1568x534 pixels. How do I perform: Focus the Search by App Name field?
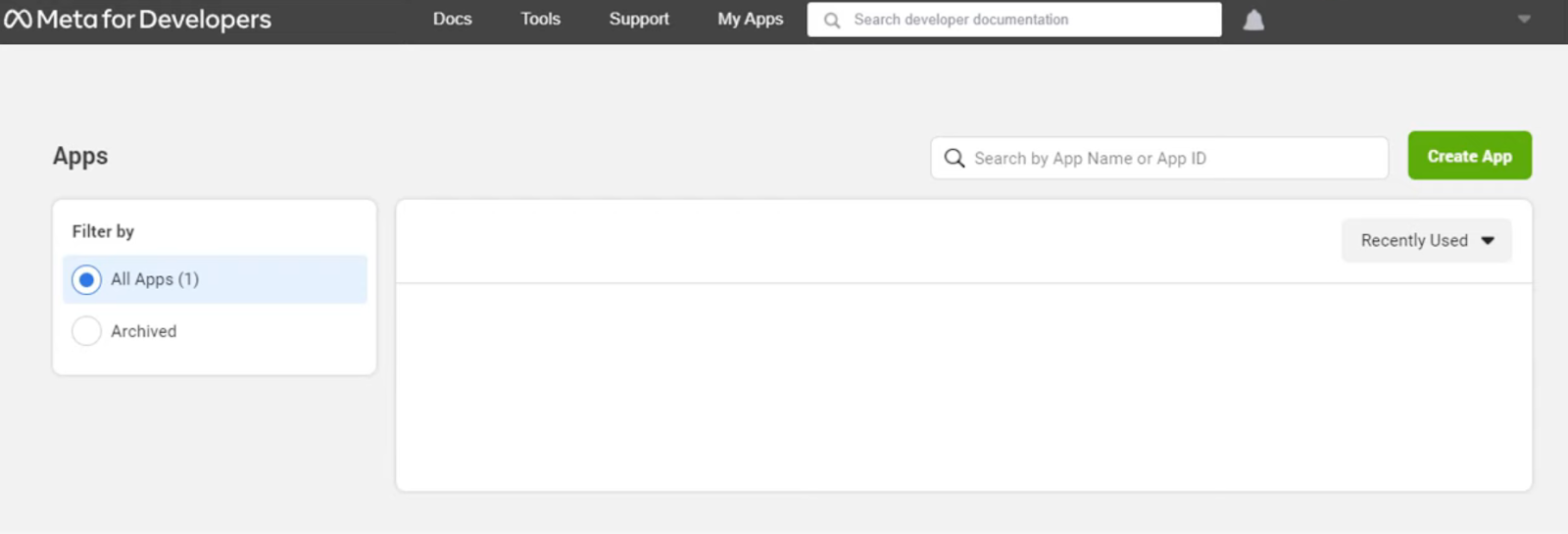pyautogui.click(x=1159, y=158)
